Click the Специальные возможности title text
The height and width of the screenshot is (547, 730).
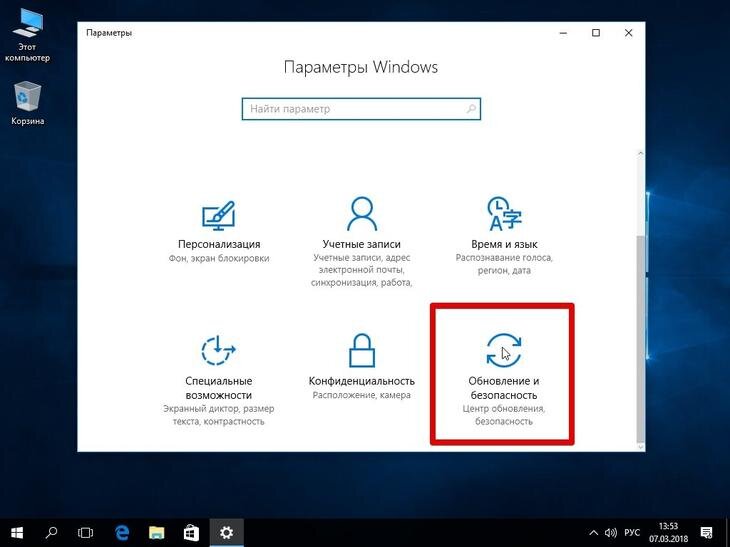tap(218, 388)
